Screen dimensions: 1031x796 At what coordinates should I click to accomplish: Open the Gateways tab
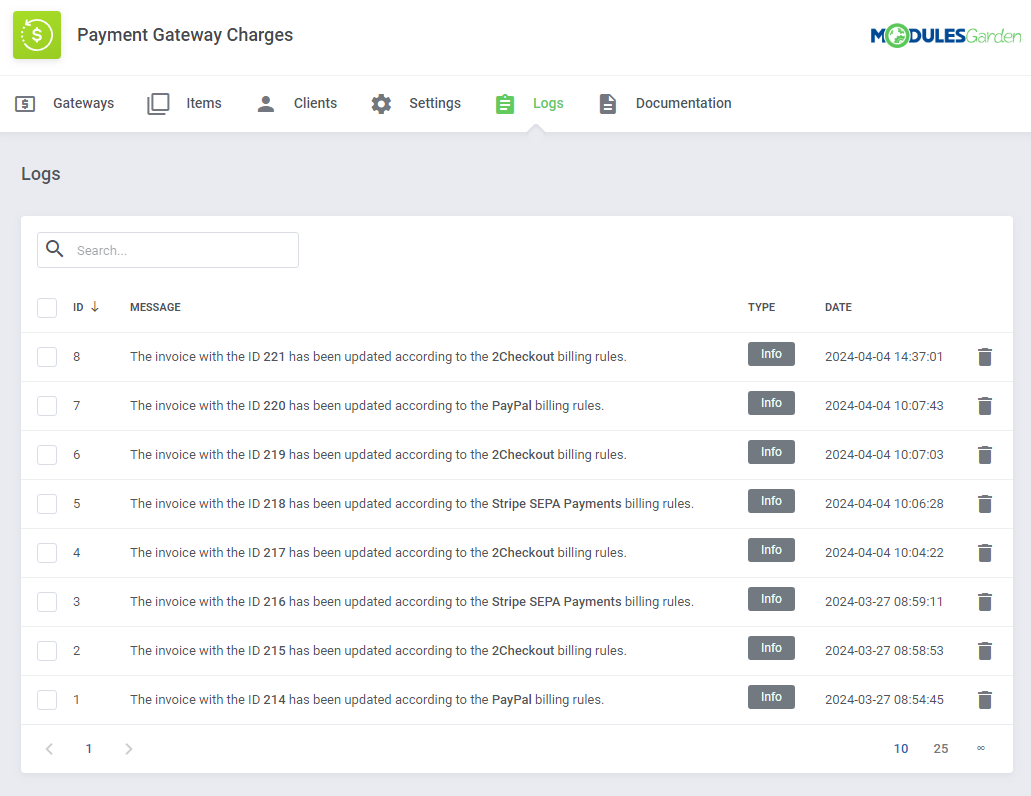pyautogui.click(x=83, y=103)
